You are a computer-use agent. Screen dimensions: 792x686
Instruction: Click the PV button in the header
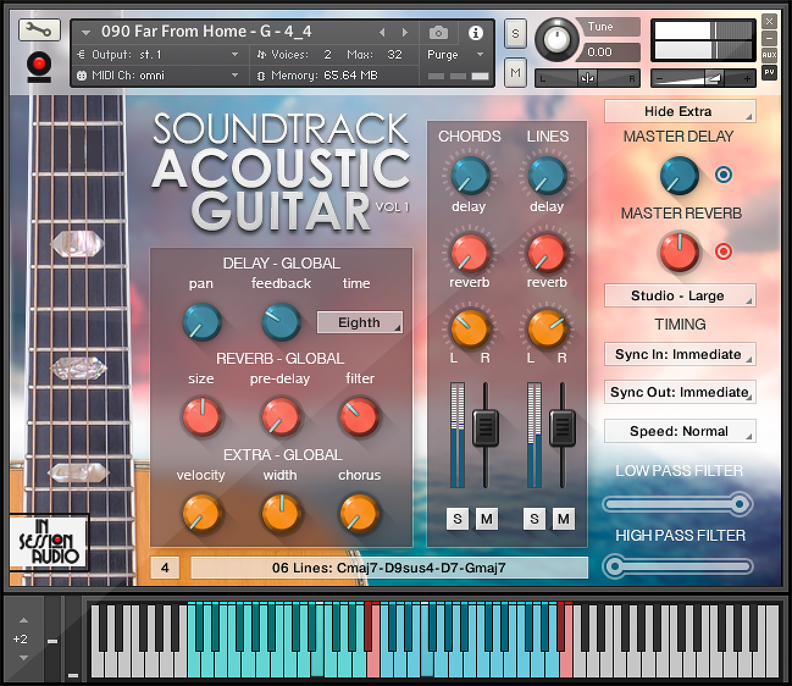tap(769, 73)
